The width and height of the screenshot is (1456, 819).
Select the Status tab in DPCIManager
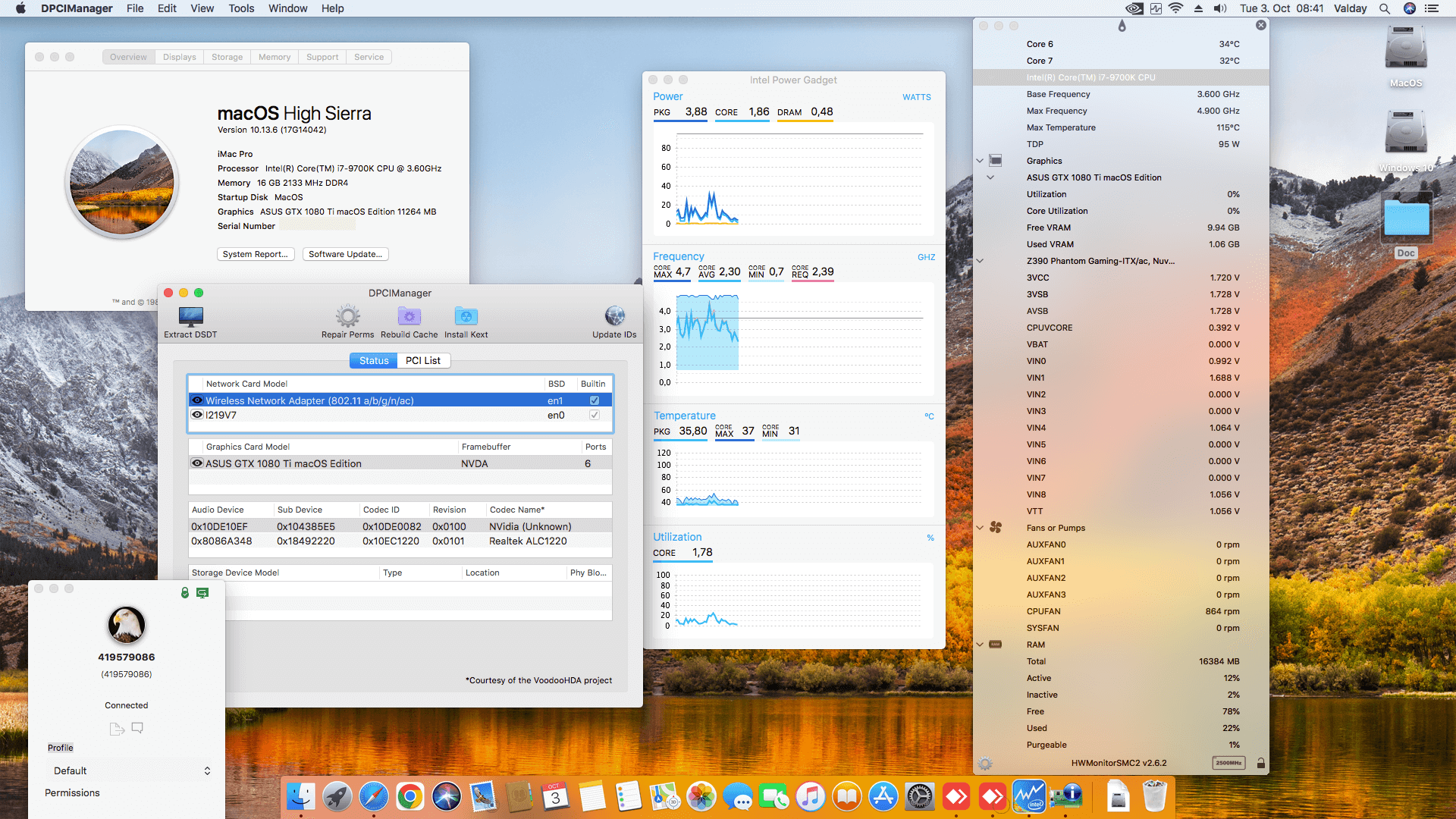pos(374,361)
